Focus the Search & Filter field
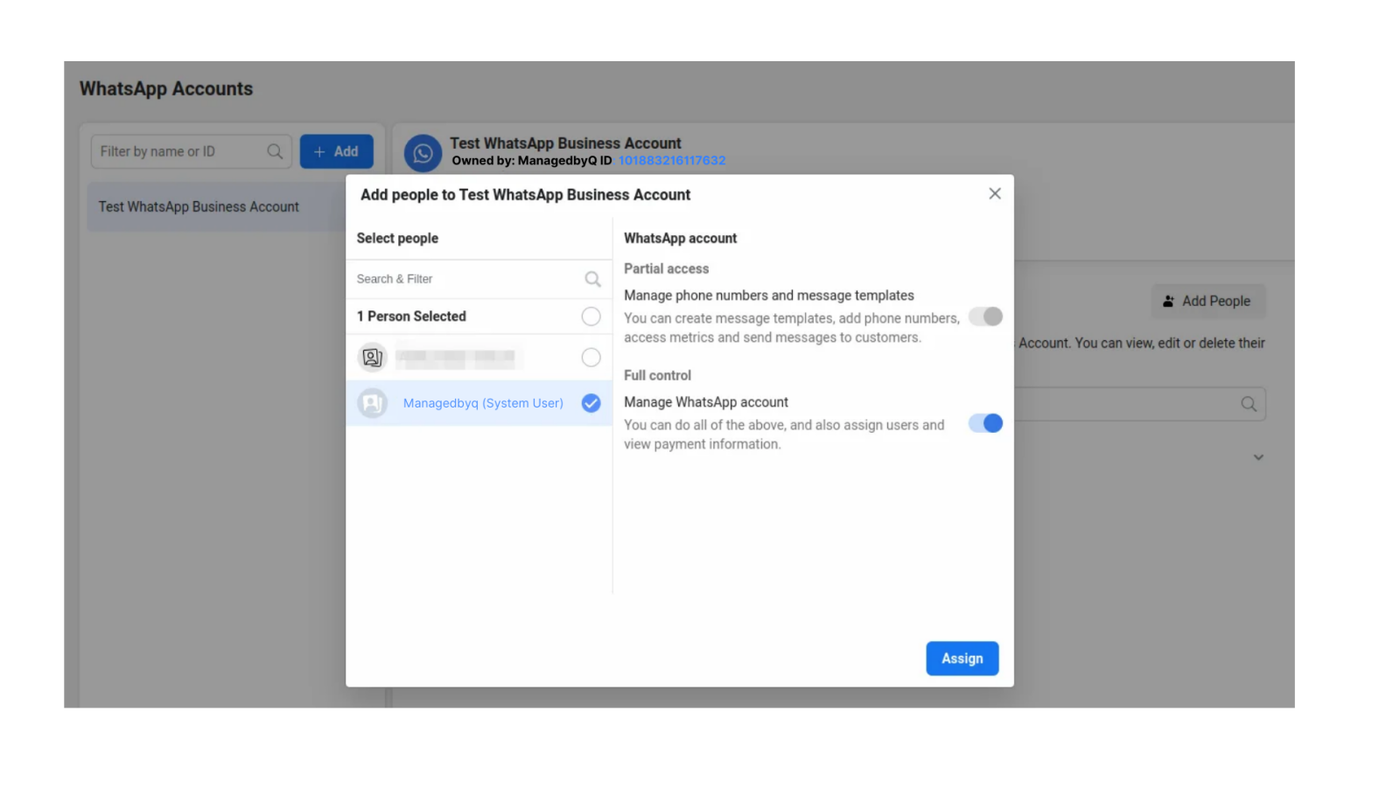This screenshot has height=787, width=1400. point(479,279)
